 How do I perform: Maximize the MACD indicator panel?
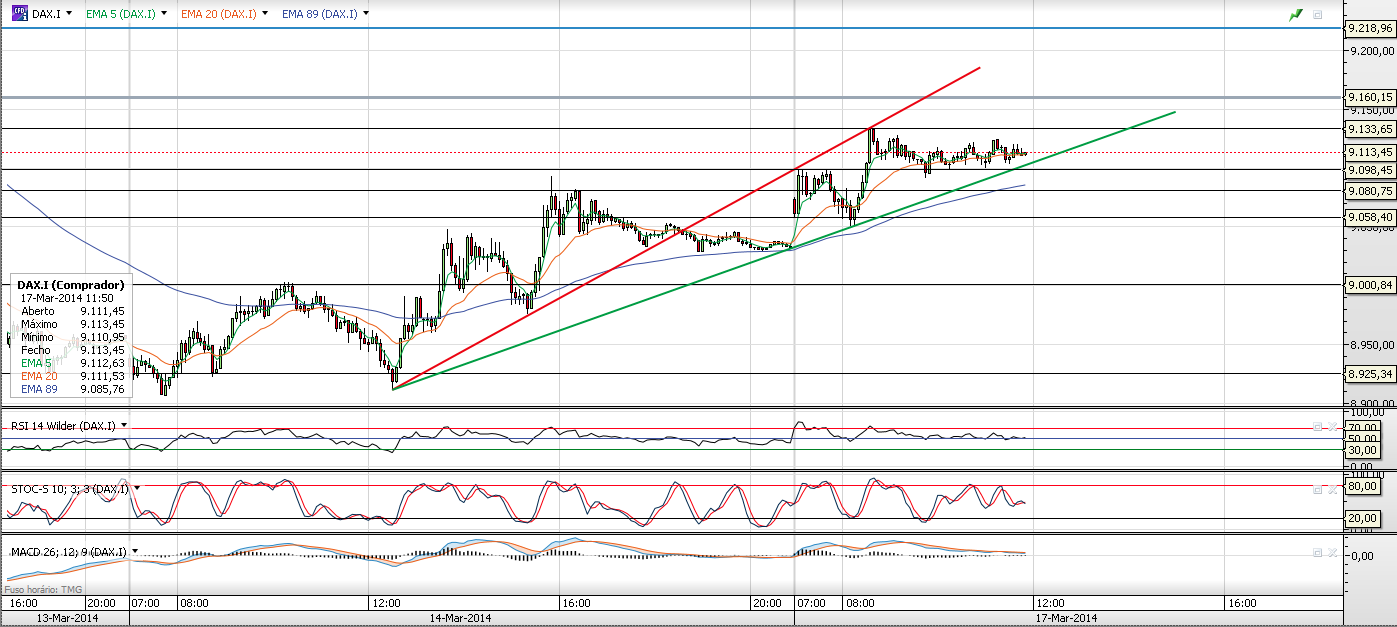[1317, 552]
